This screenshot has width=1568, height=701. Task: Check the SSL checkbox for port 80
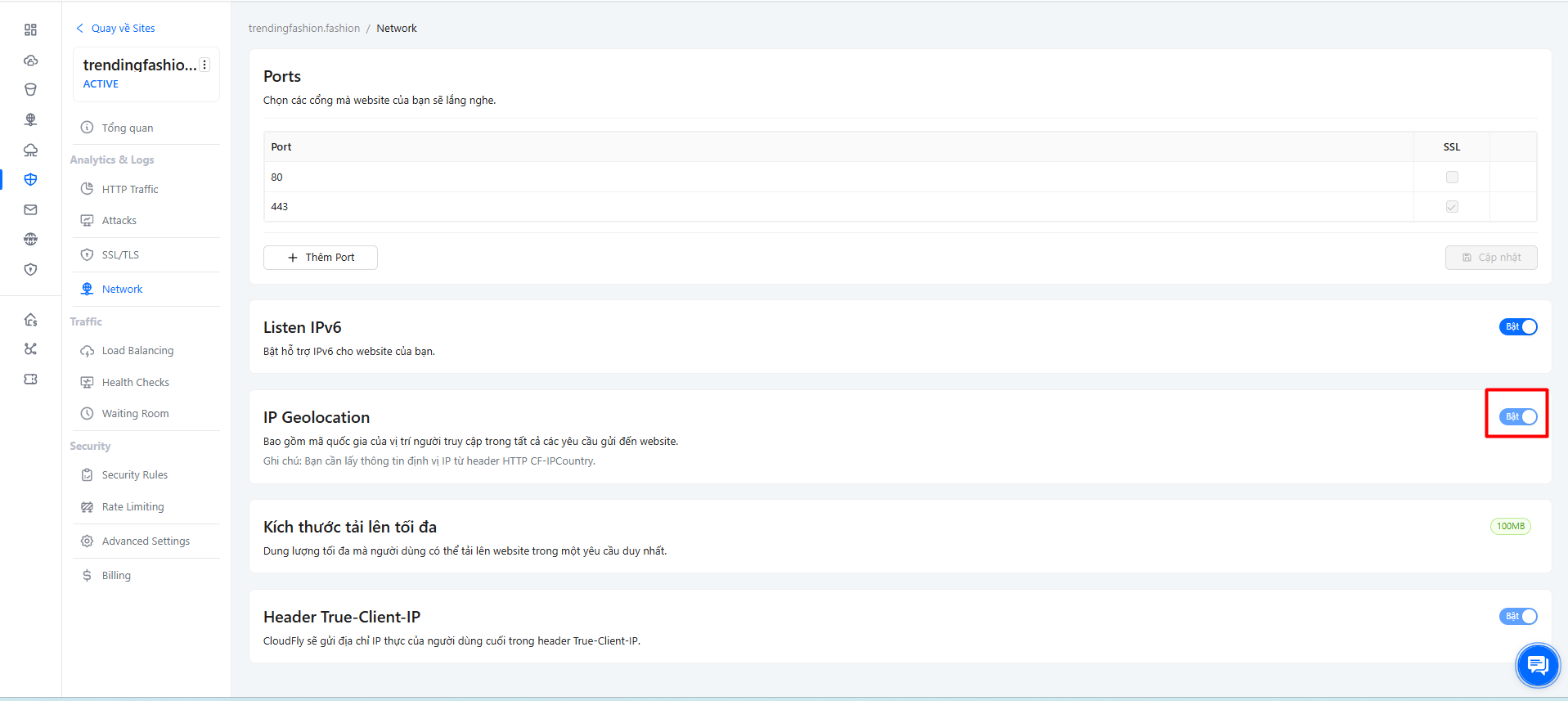coord(1452,177)
